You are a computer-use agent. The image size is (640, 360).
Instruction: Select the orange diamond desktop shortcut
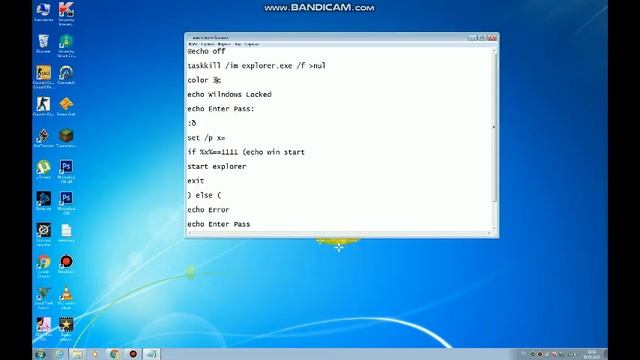coord(66,106)
